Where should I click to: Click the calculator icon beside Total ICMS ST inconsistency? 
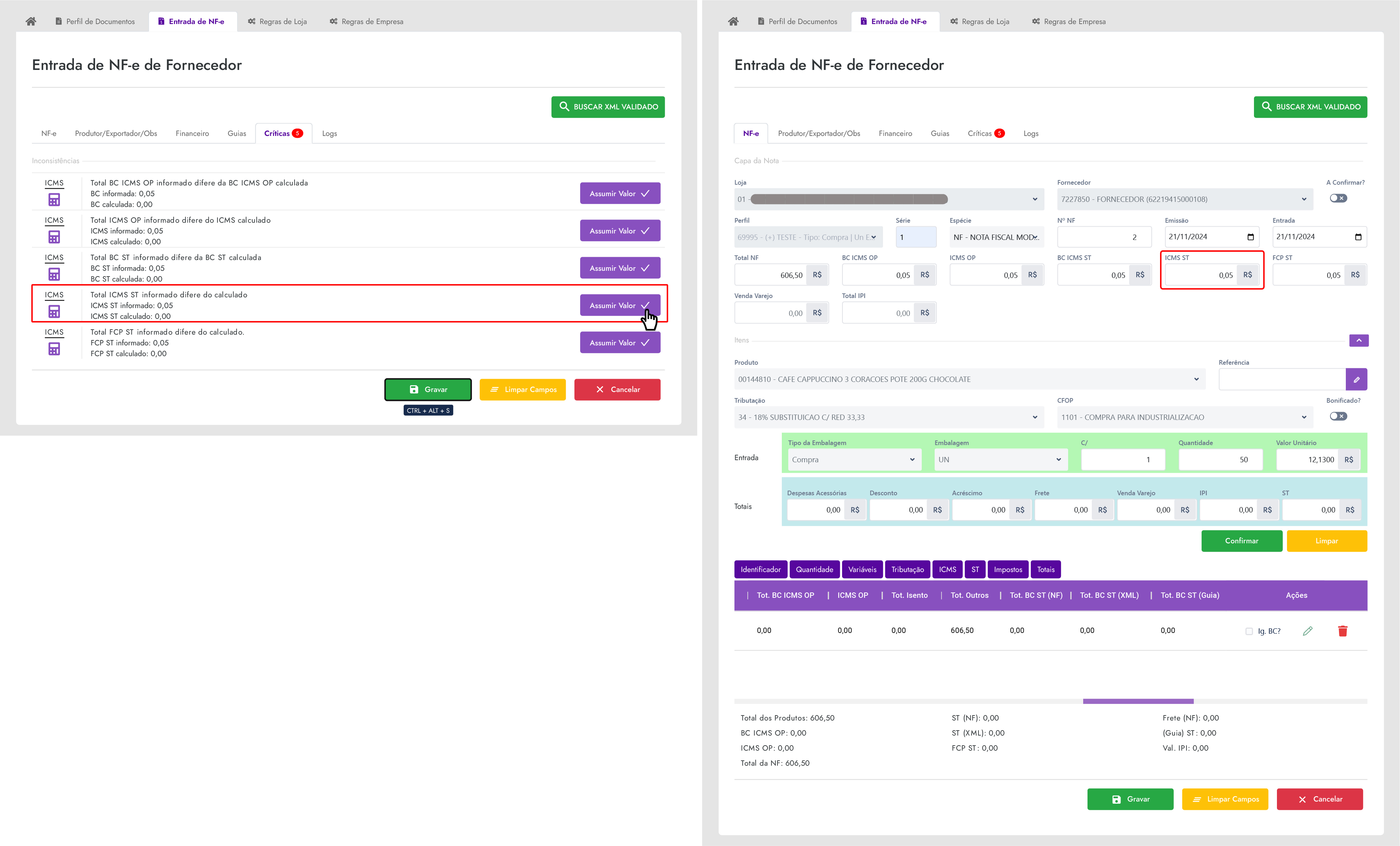tap(54, 311)
